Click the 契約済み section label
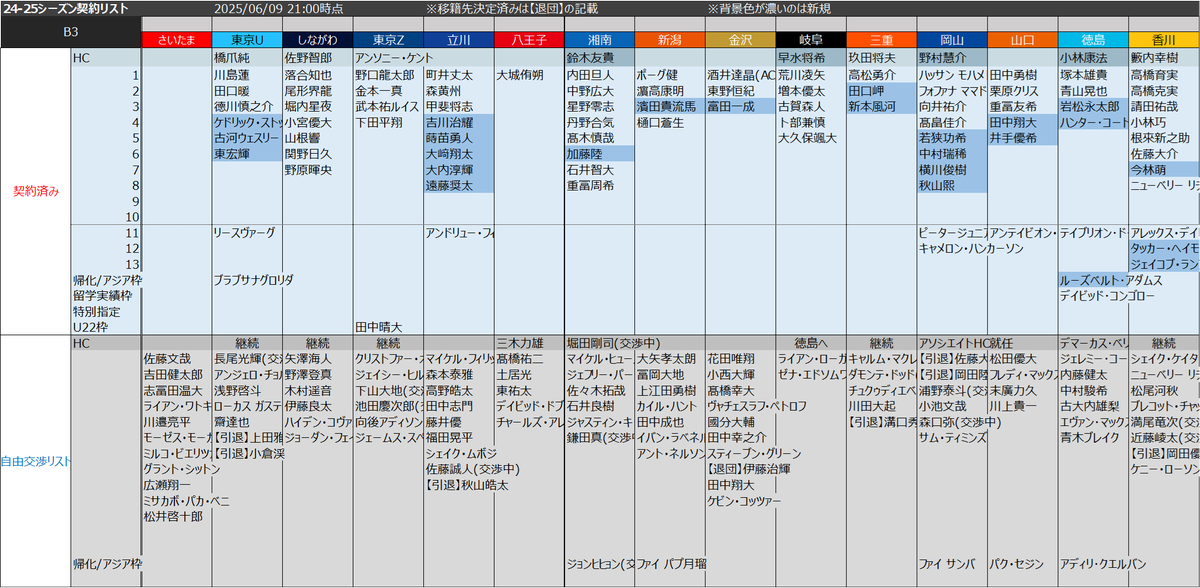 coord(35,190)
